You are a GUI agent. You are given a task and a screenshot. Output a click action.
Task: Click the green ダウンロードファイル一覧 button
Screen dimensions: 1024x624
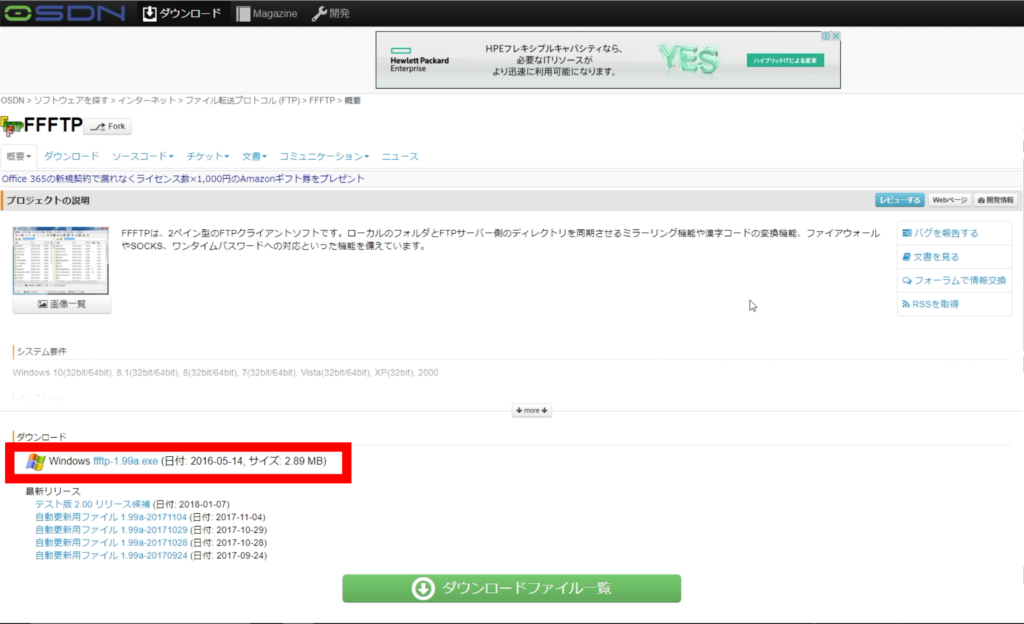pos(511,588)
